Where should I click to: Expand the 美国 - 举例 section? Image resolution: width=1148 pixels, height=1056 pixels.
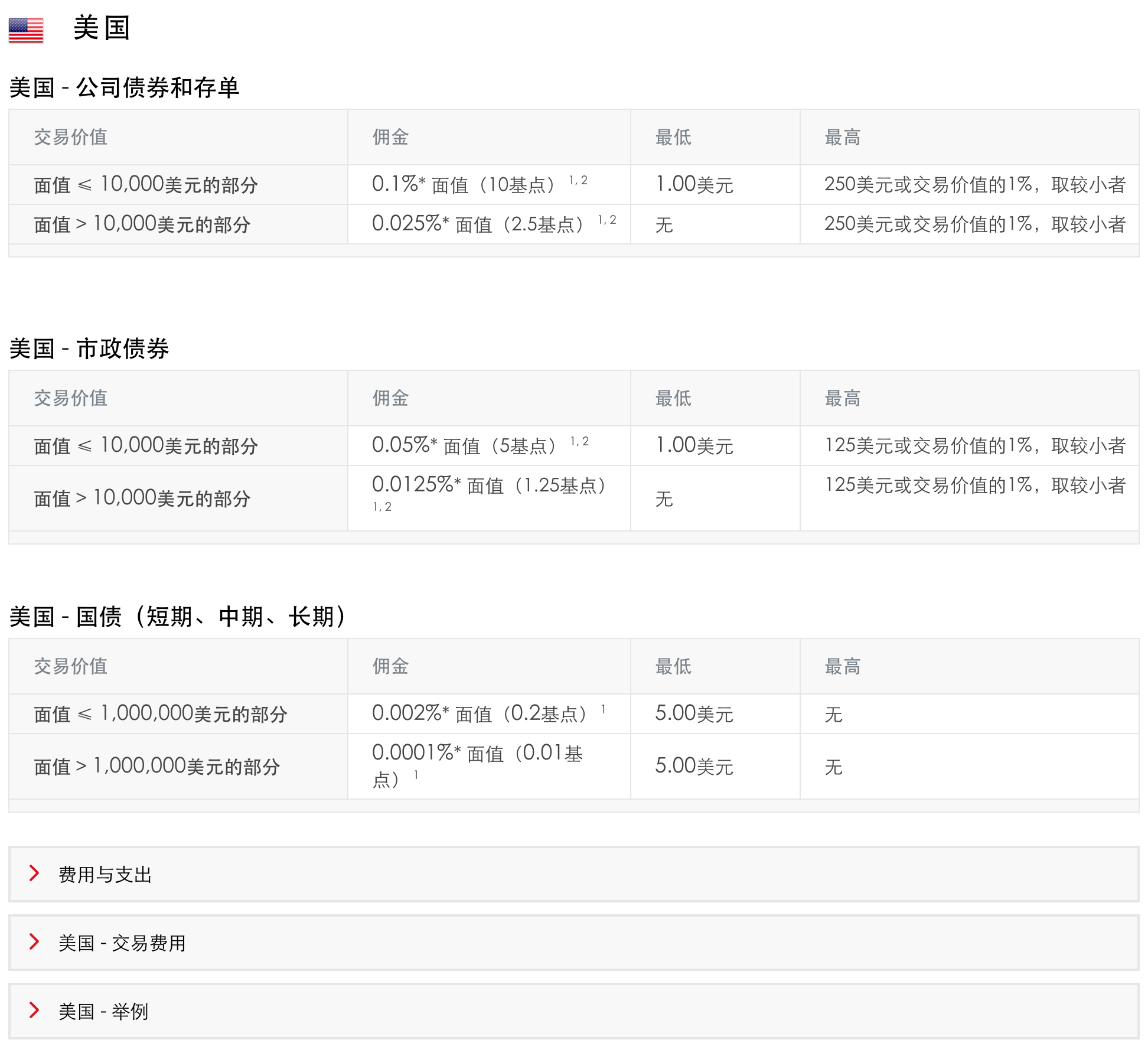tap(103, 1011)
